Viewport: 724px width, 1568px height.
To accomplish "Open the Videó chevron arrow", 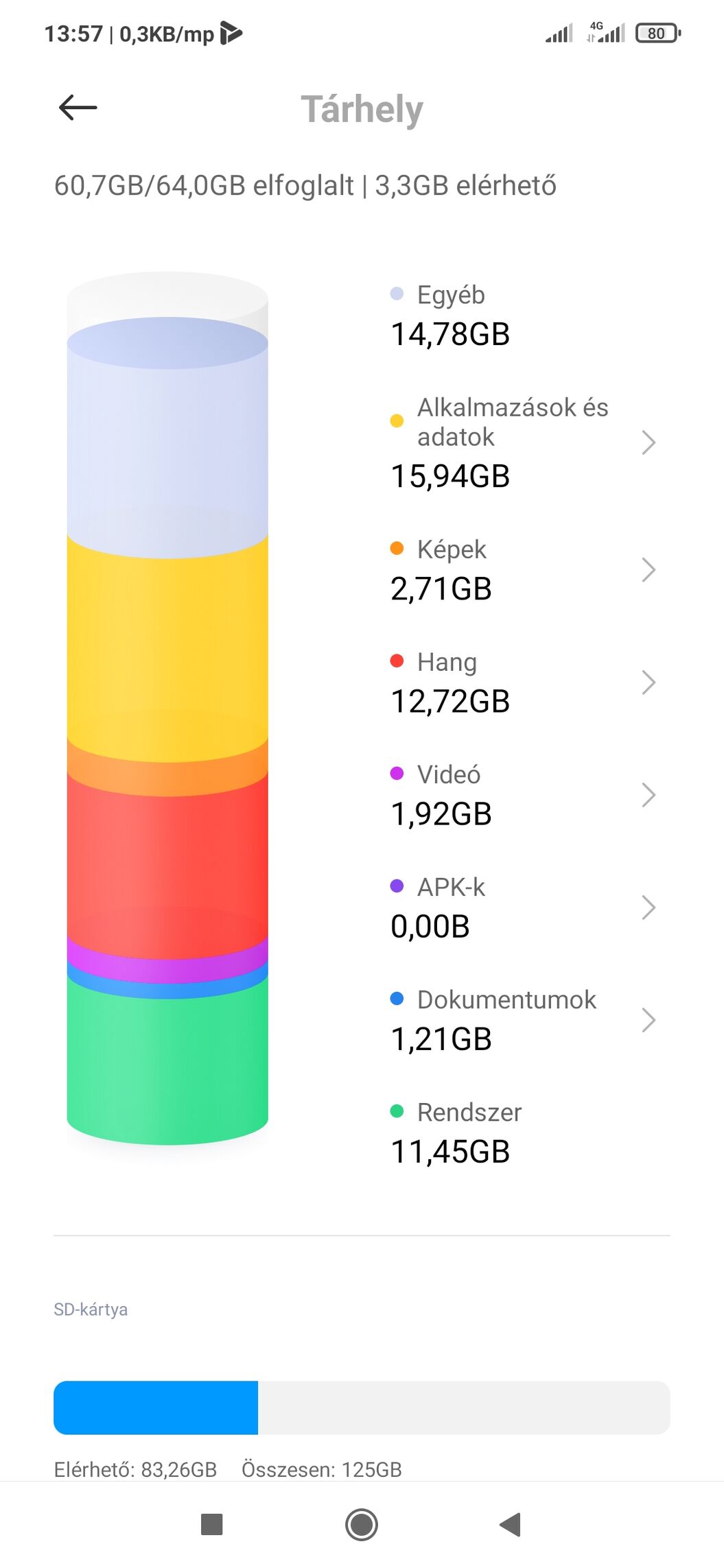I will coord(649,794).
